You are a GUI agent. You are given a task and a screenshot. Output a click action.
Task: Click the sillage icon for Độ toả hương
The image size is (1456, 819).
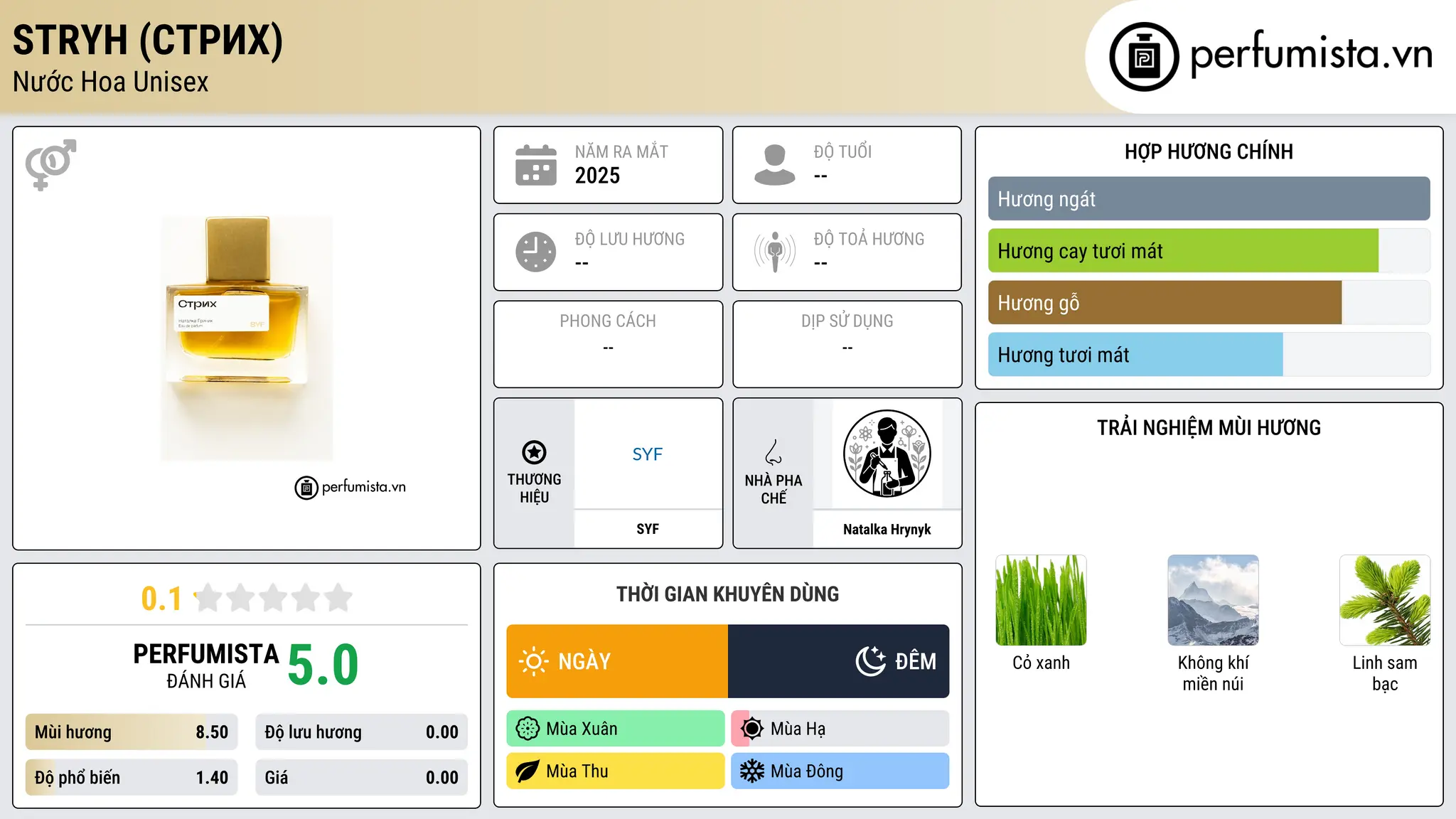coord(775,252)
